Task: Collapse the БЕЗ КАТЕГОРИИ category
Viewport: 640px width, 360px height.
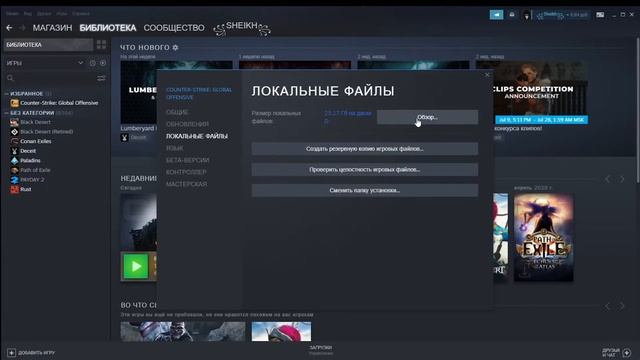Action: [7, 113]
